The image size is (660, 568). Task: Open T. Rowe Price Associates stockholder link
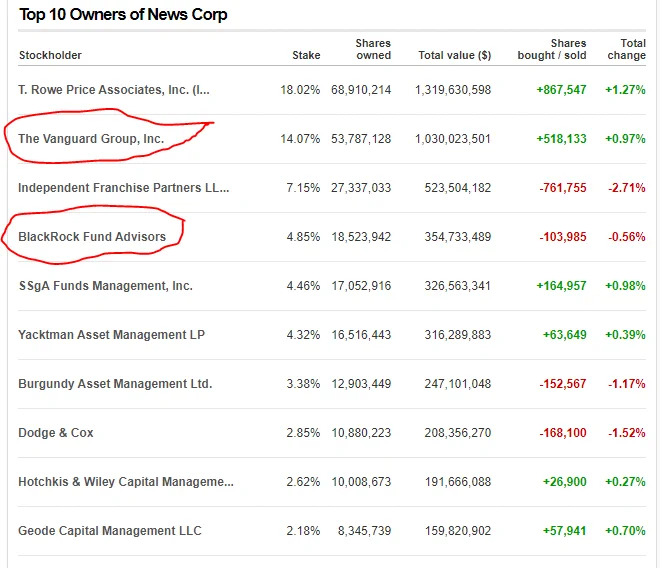114,90
